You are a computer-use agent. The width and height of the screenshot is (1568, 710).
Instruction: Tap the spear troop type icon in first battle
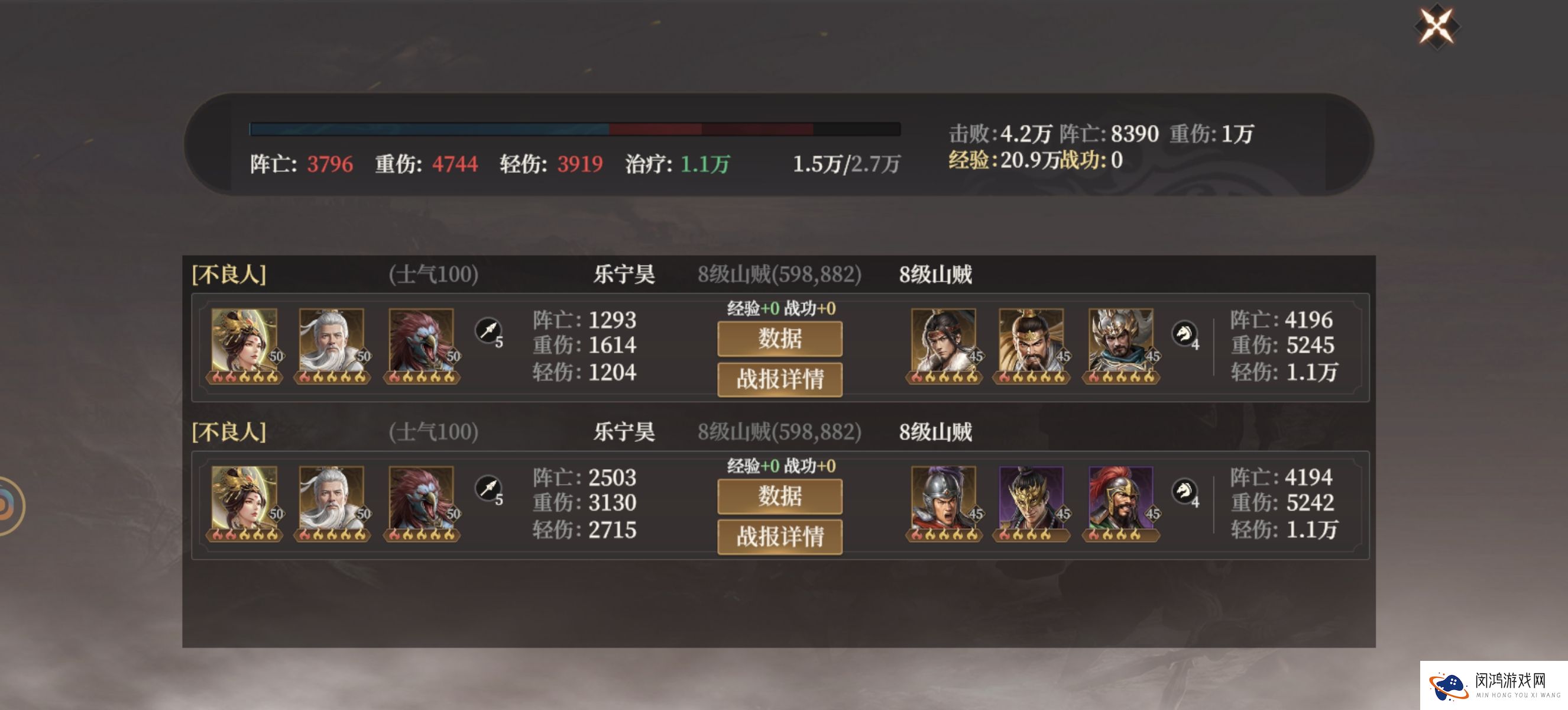click(x=489, y=332)
